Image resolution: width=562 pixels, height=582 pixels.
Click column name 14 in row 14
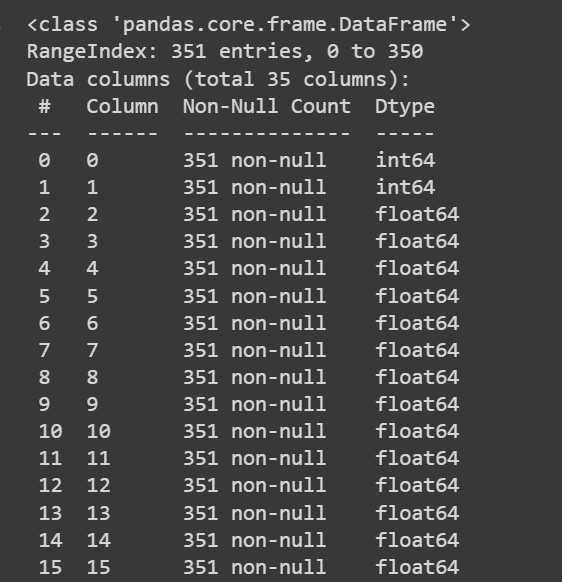(x=99, y=540)
